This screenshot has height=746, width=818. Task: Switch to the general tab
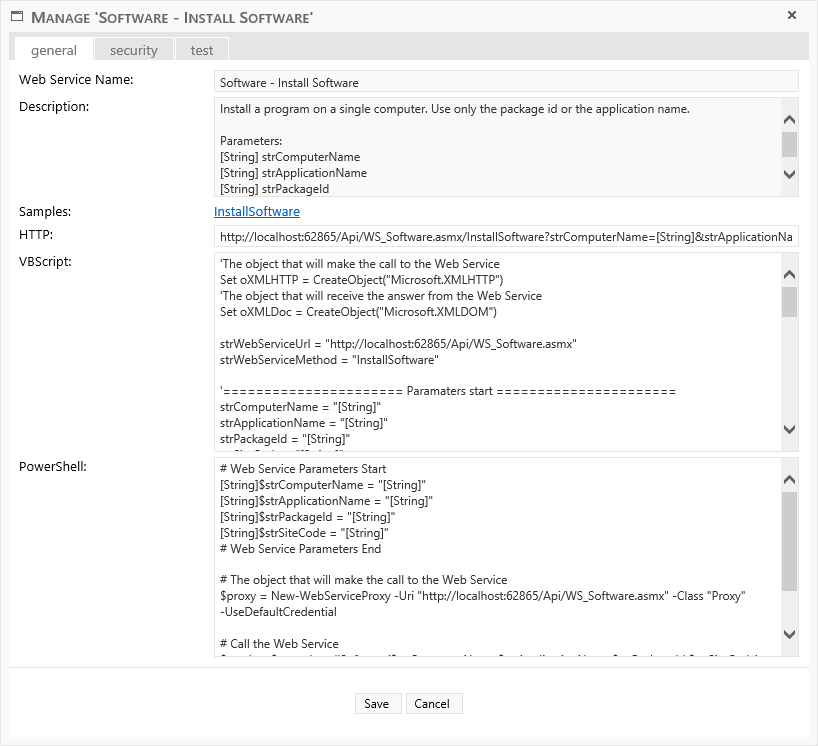[x=54, y=50]
